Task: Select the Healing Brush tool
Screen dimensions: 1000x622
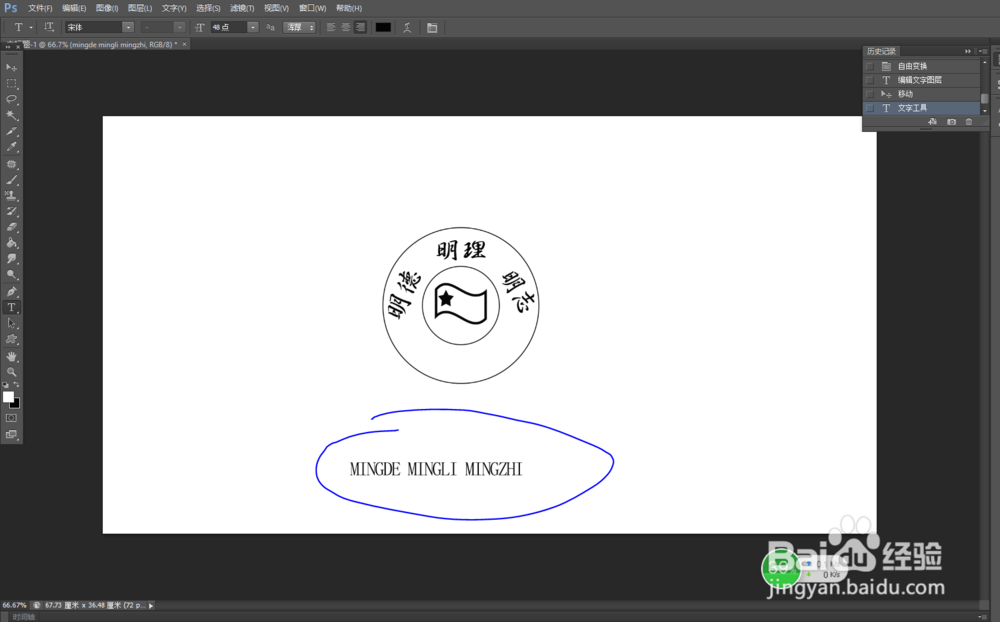Action: coord(11,164)
